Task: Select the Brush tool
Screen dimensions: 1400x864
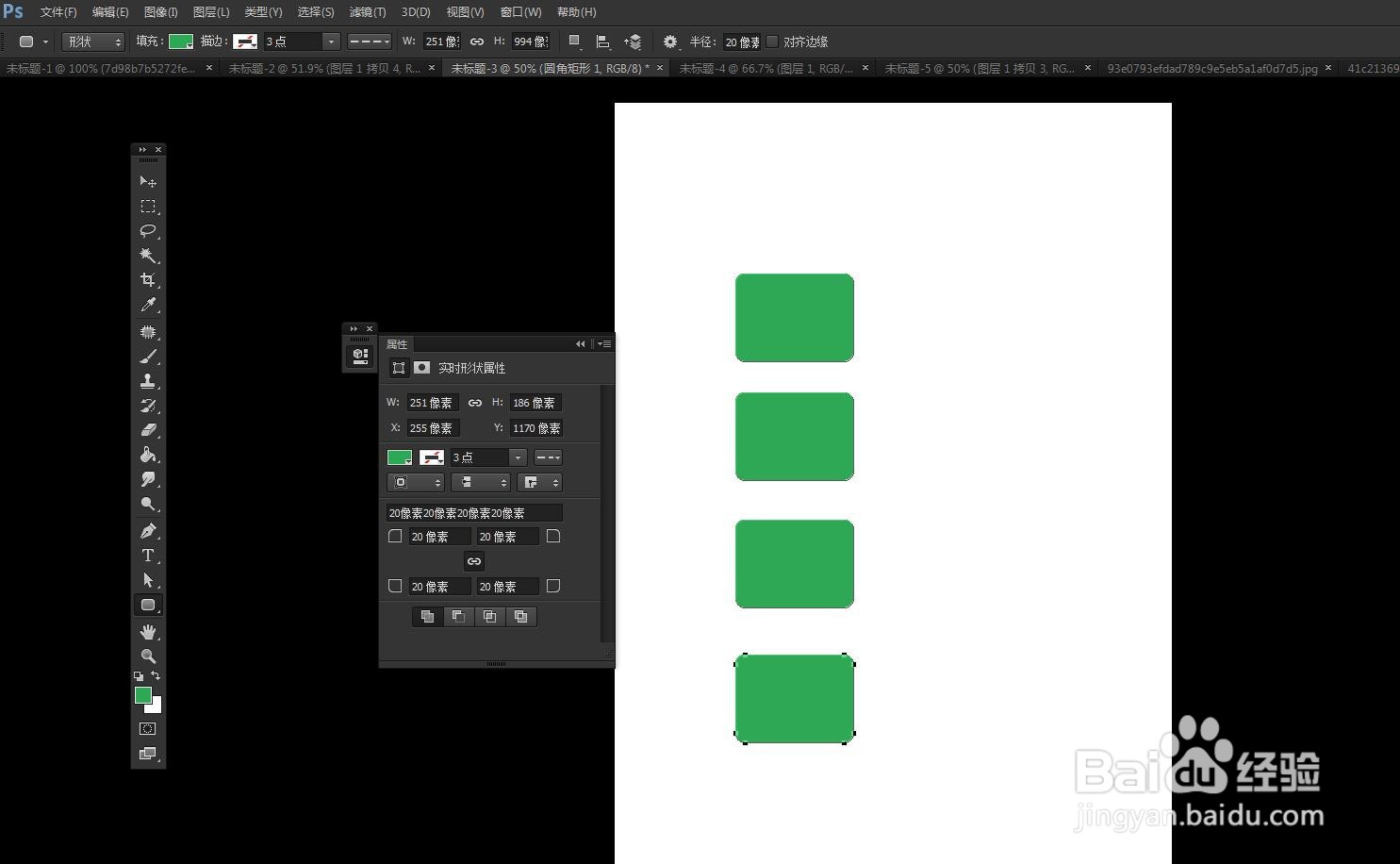Action: (148, 357)
